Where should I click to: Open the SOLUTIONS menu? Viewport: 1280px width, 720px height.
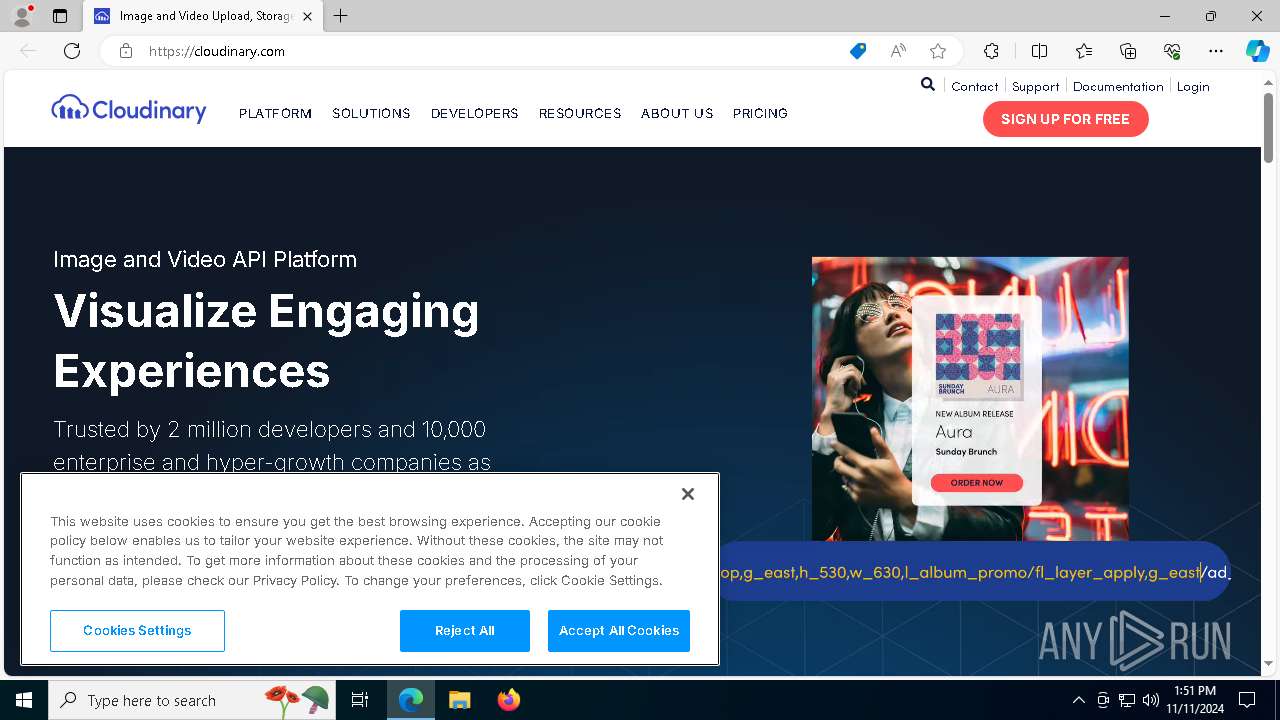coord(371,113)
